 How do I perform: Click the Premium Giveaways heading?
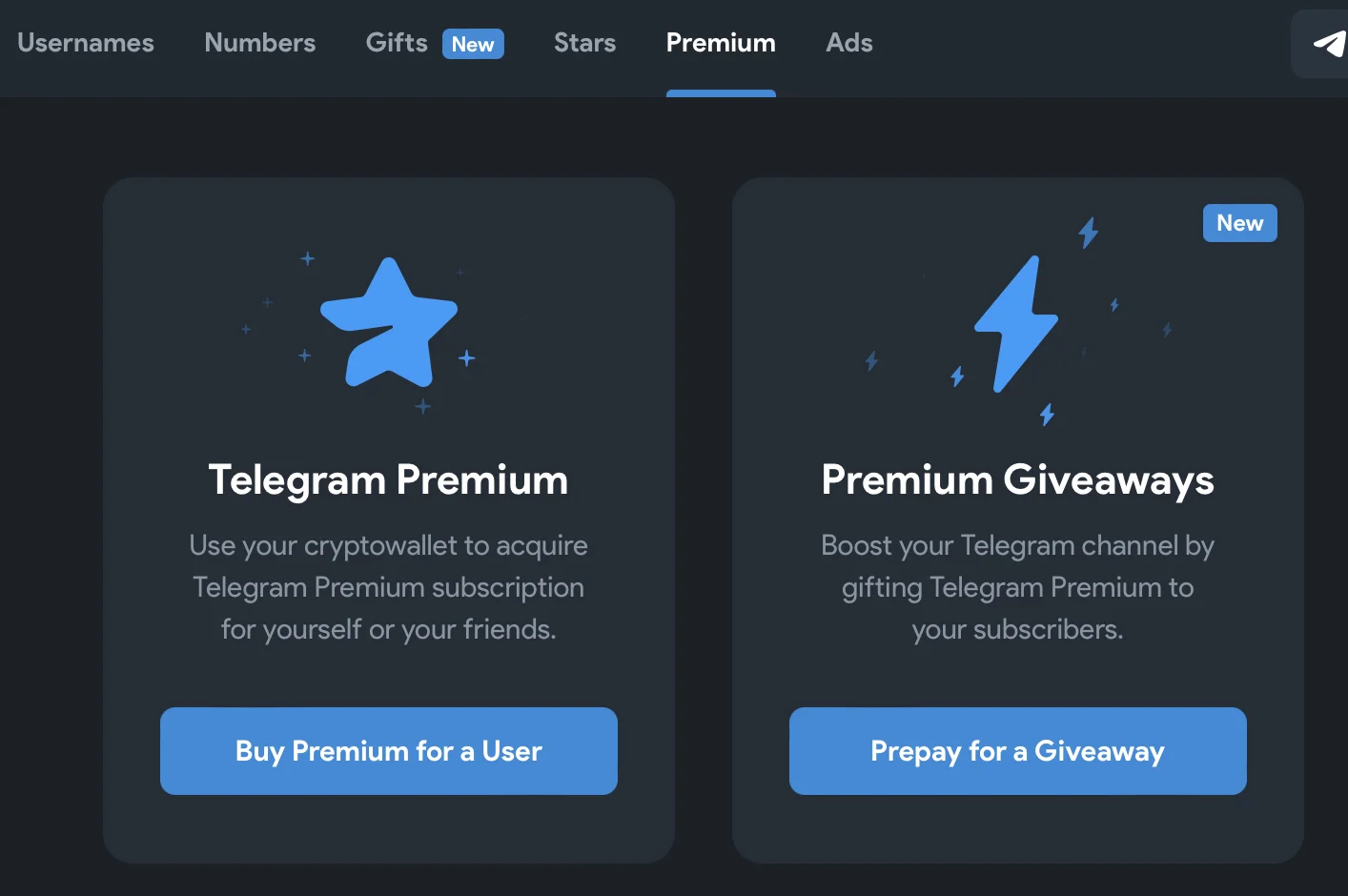point(1017,479)
